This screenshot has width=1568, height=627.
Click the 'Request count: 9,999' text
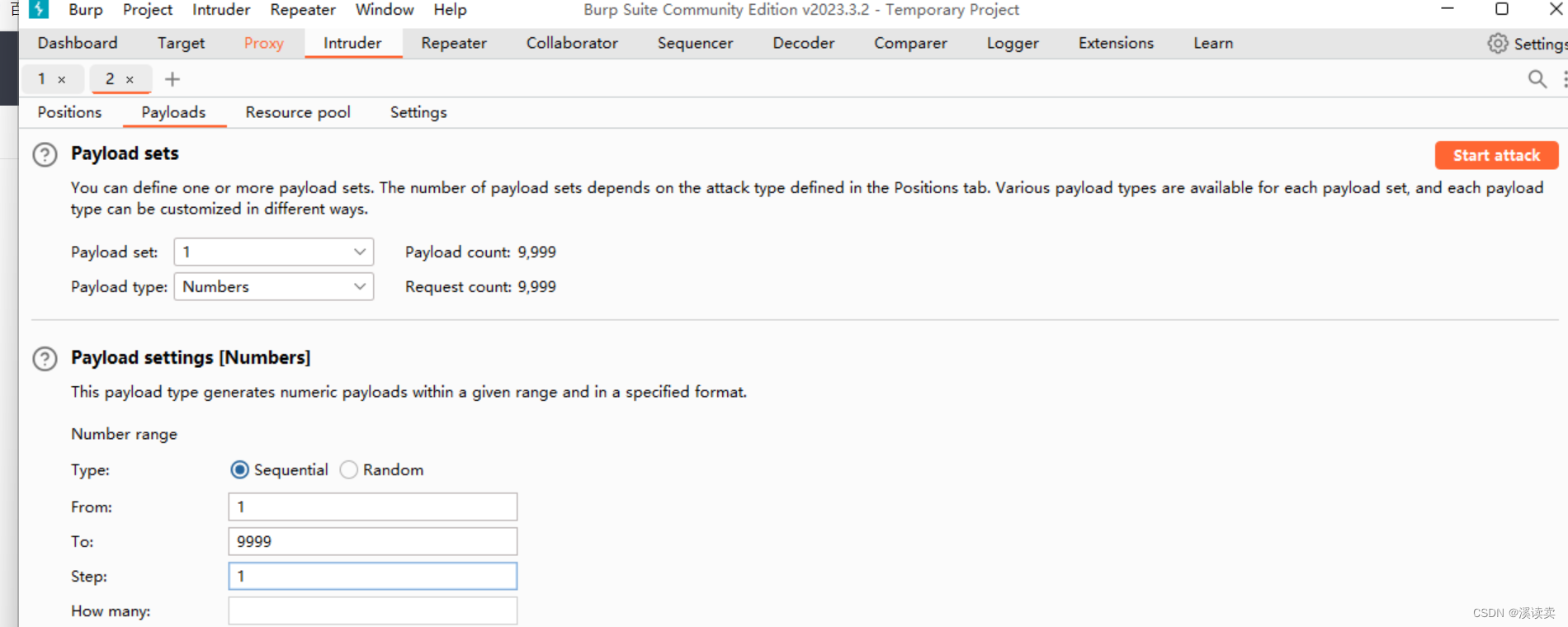pos(480,287)
